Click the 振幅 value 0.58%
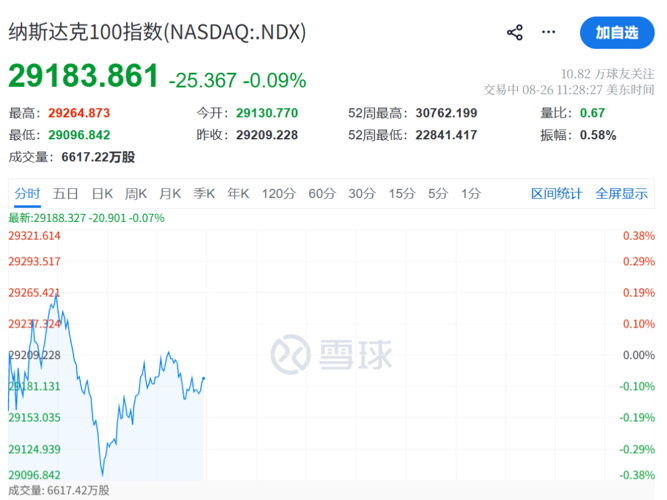This screenshot has width=667, height=500. [598, 135]
